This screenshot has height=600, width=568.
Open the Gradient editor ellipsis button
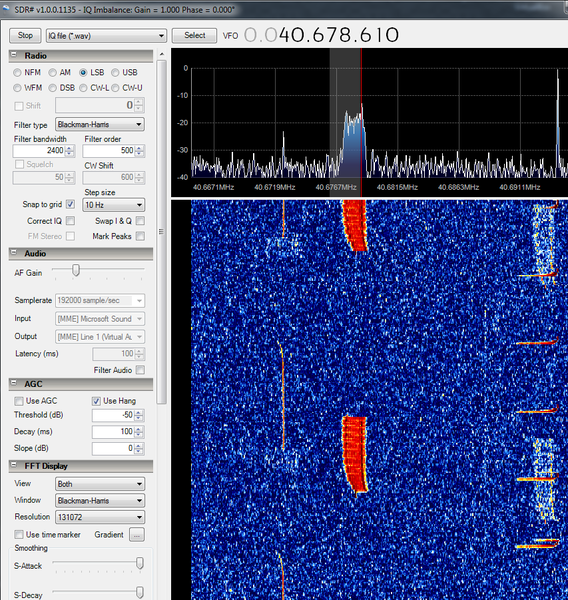pyautogui.click(x=137, y=535)
